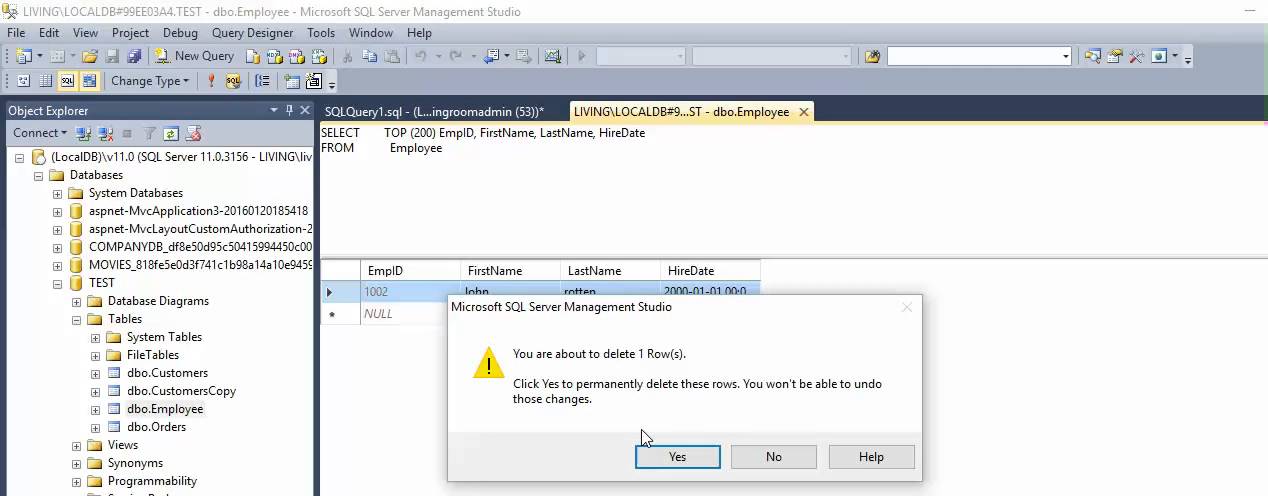Select dbo.CustomersCopy in the tree

[x=181, y=391]
